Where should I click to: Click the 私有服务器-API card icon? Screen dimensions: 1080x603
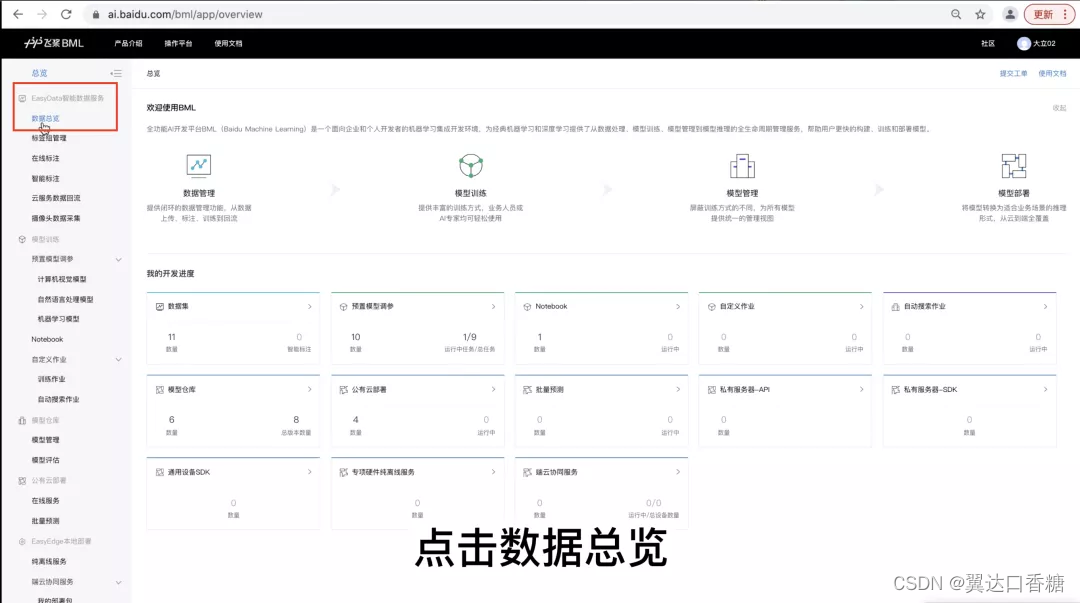(712, 390)
